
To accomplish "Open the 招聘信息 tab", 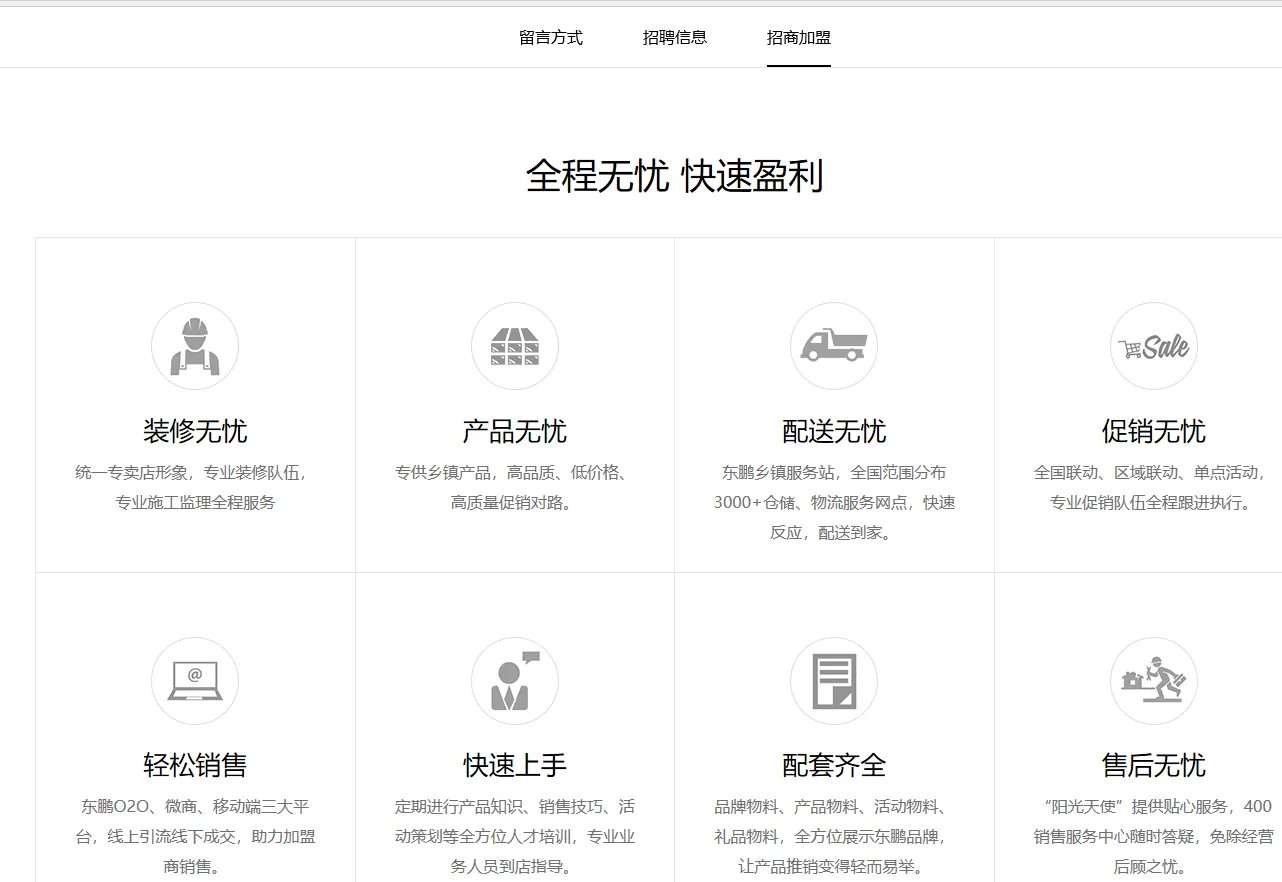I will point(675,36).
